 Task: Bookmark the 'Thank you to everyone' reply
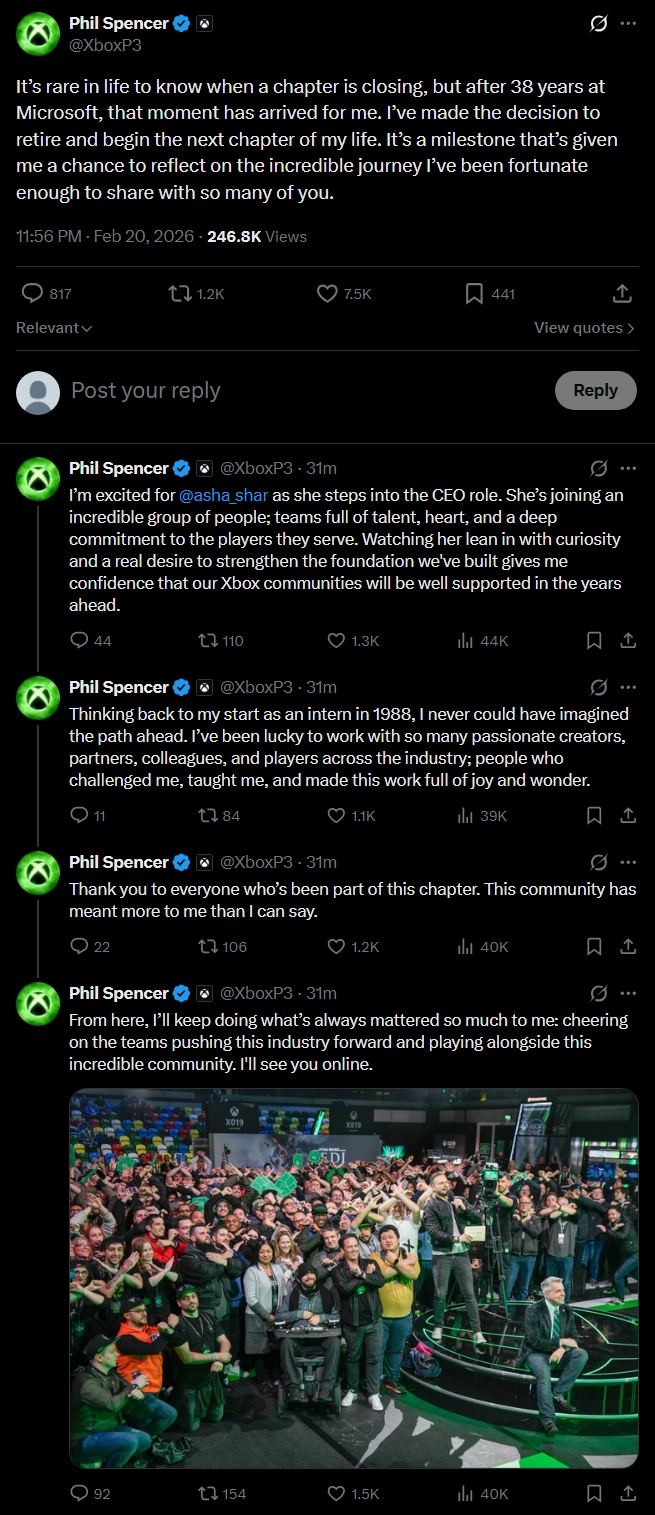594,947
